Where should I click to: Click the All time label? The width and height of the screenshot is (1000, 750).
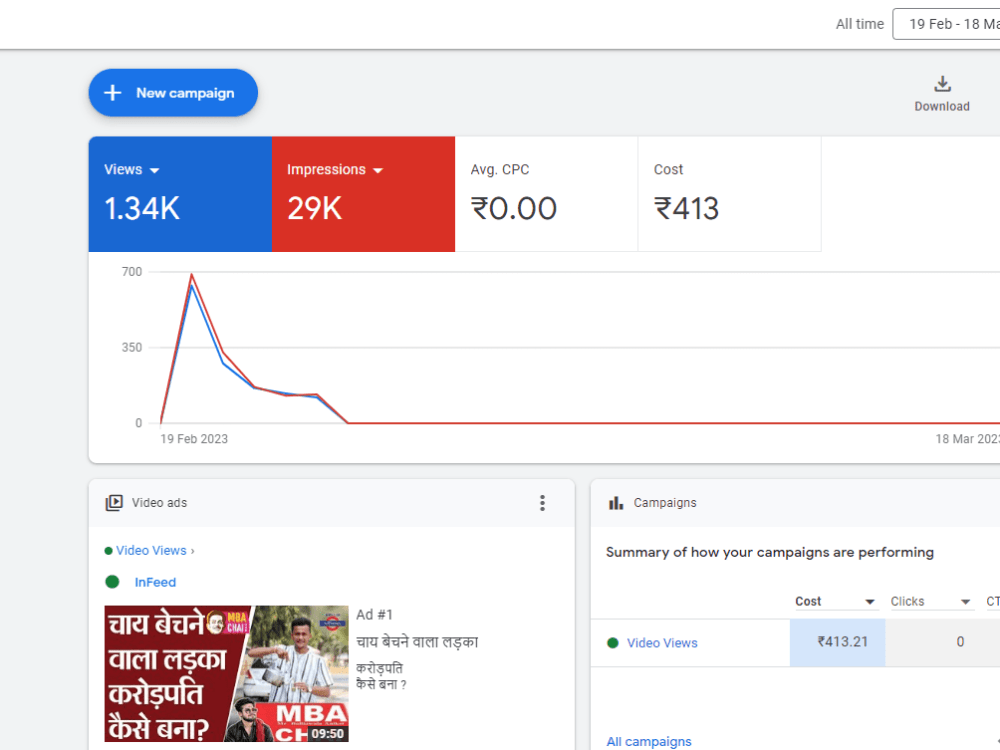(x=860, y=24)
